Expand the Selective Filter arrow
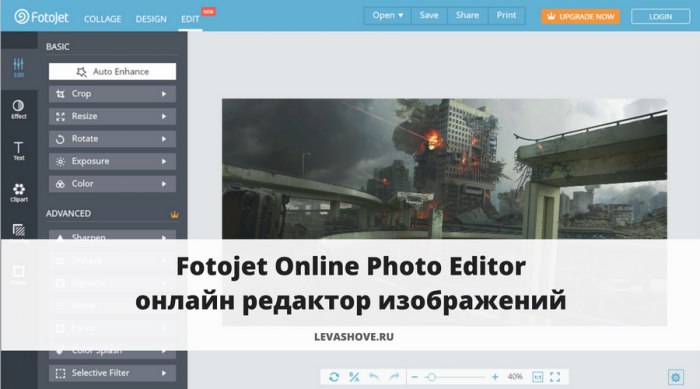 tap(164, 373)
